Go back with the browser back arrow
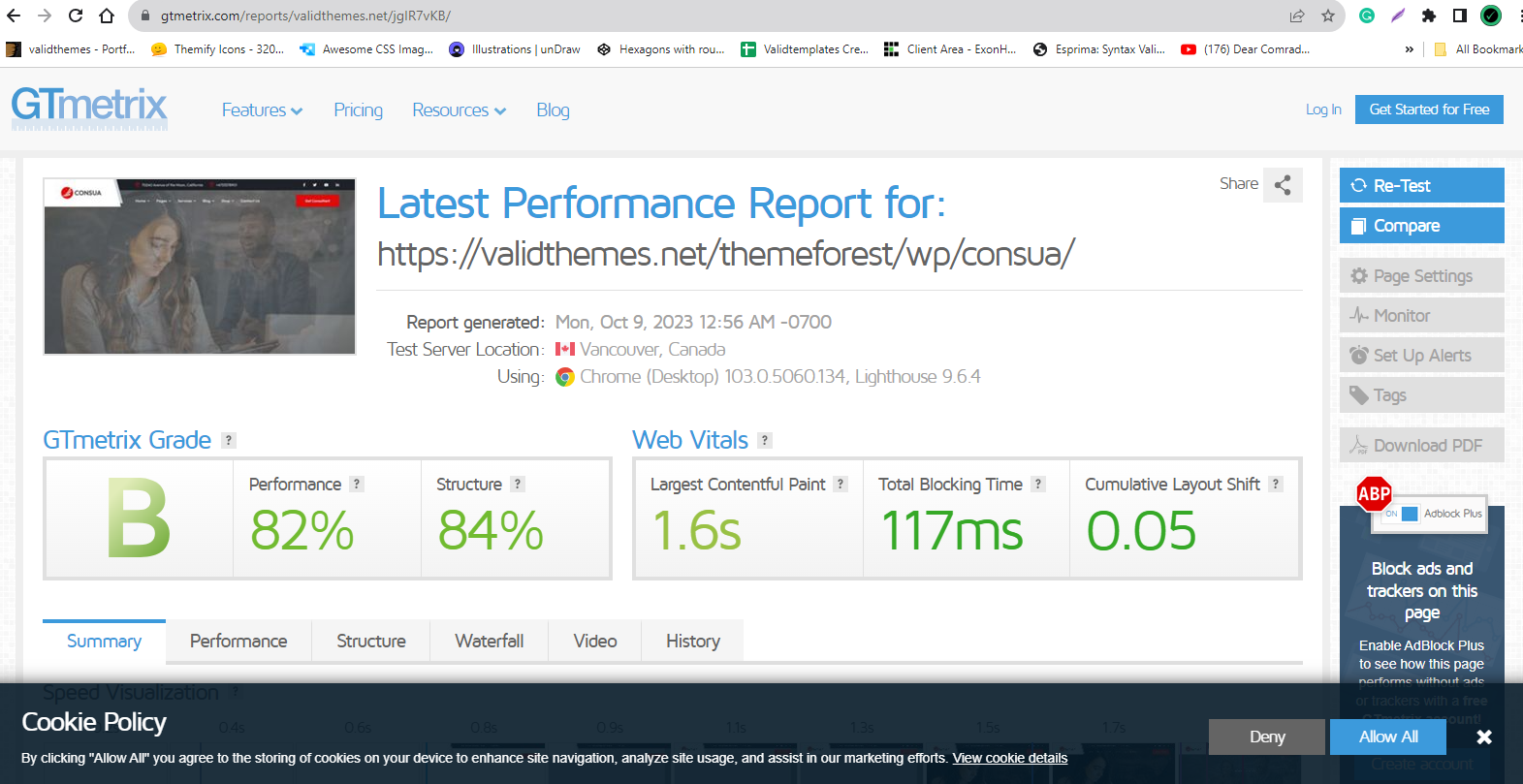This screenshot has height=784, width=1523. pos(14,16)
